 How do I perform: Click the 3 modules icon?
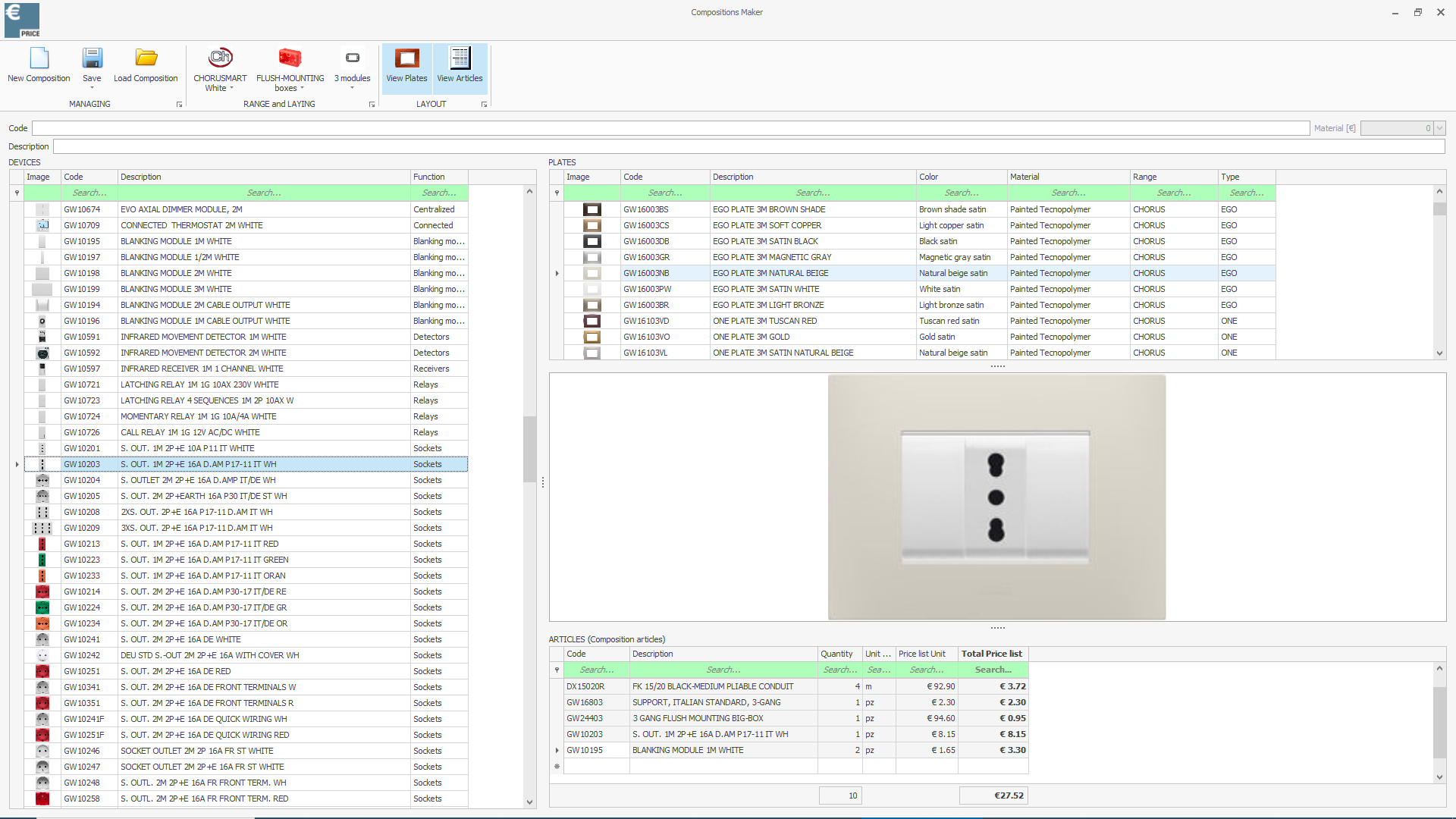coord(352,58)
